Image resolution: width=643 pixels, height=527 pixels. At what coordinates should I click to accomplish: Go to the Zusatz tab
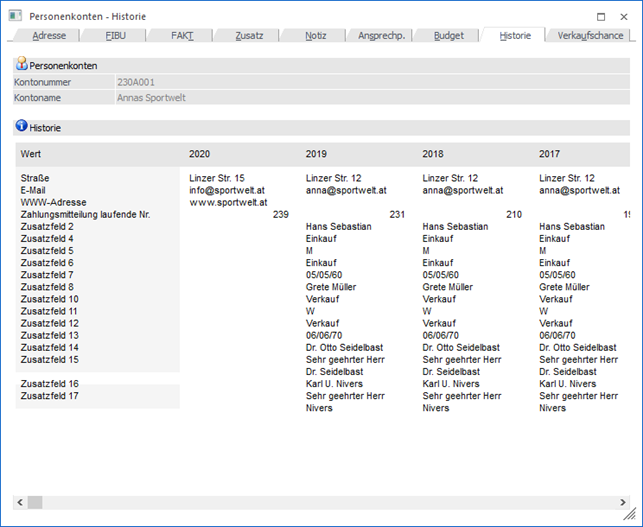point(249,35)
